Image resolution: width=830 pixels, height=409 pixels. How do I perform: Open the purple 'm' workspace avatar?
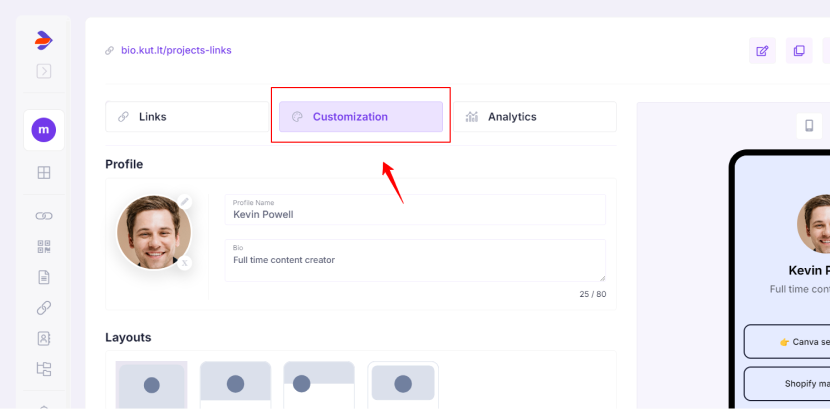pos(44,130)
